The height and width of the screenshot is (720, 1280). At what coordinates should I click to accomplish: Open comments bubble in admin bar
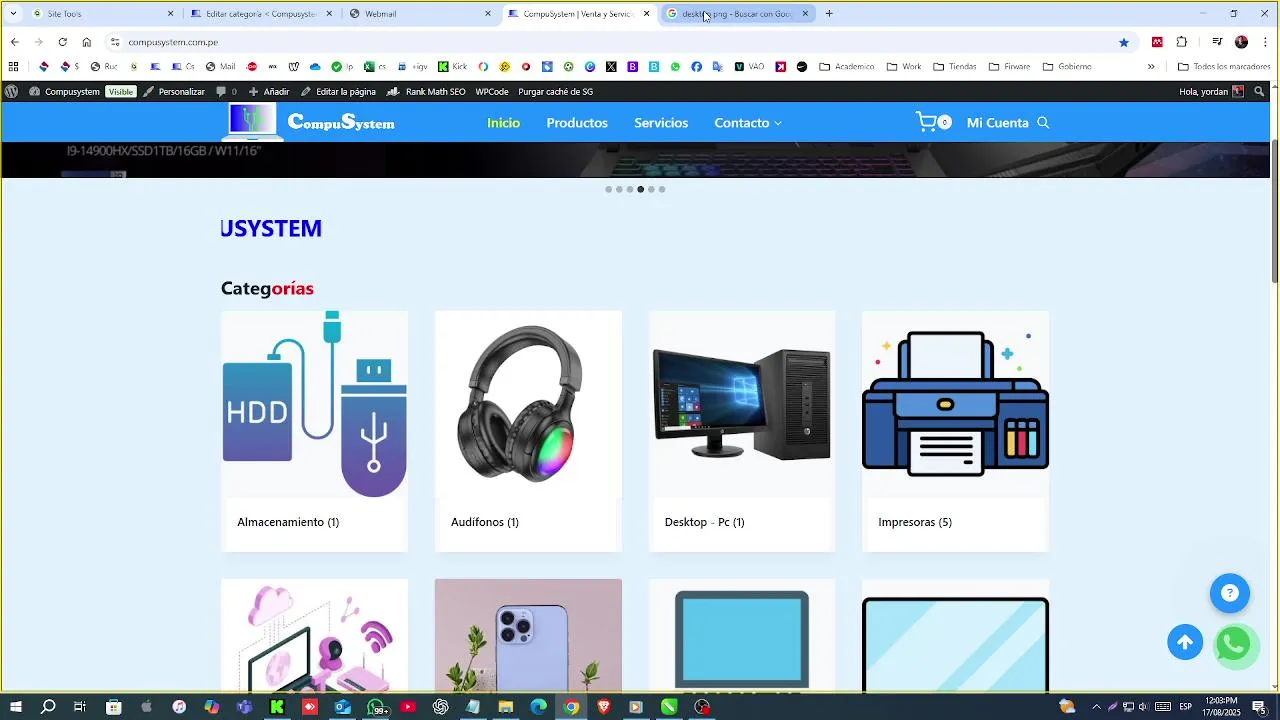click(227, 91)
